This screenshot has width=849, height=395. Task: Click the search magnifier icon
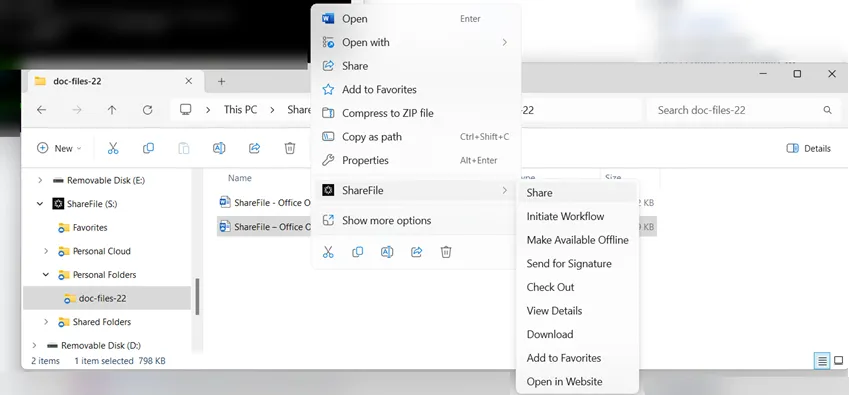827,110
